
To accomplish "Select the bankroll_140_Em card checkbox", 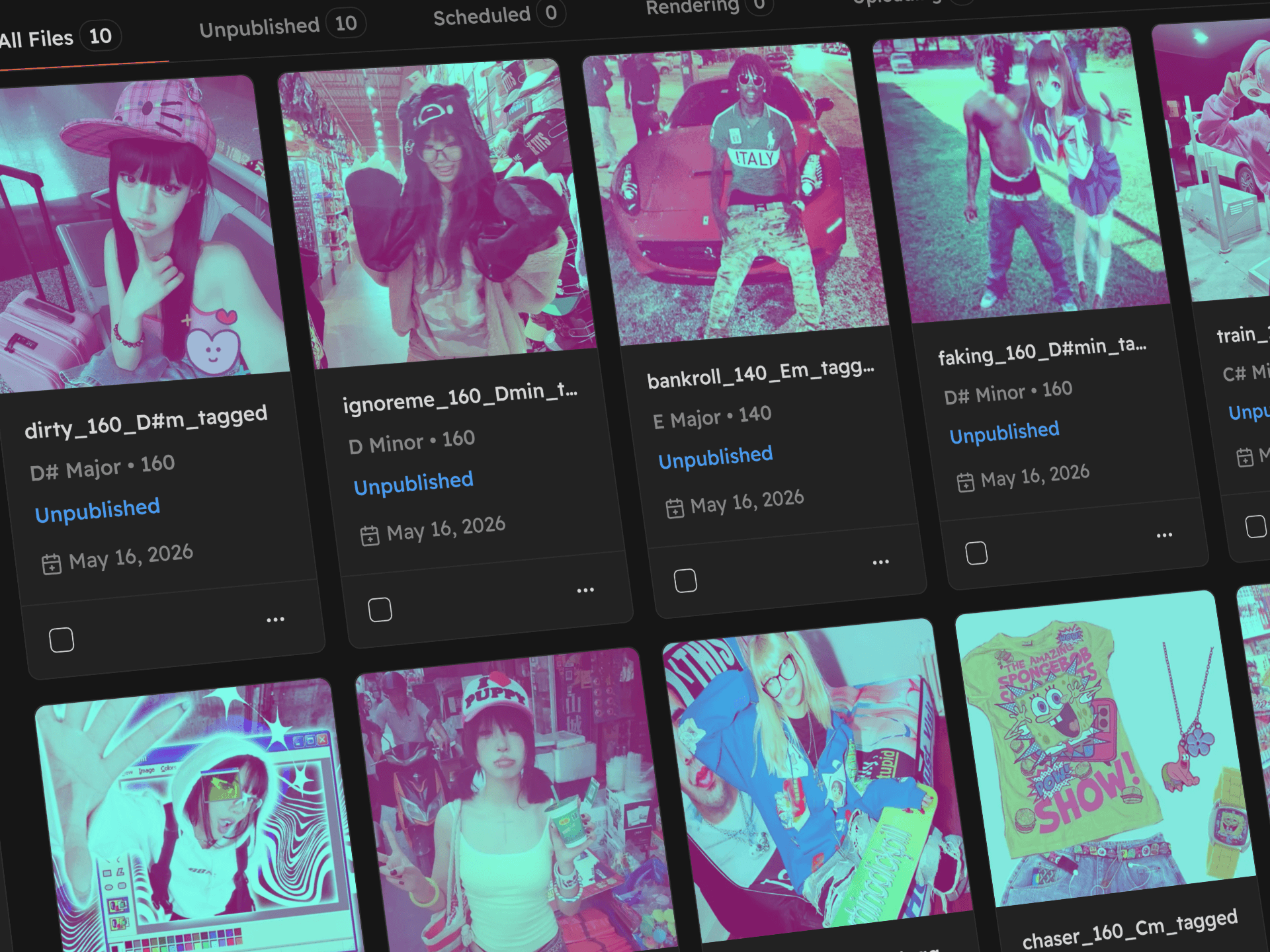I will tap(685, 580).
